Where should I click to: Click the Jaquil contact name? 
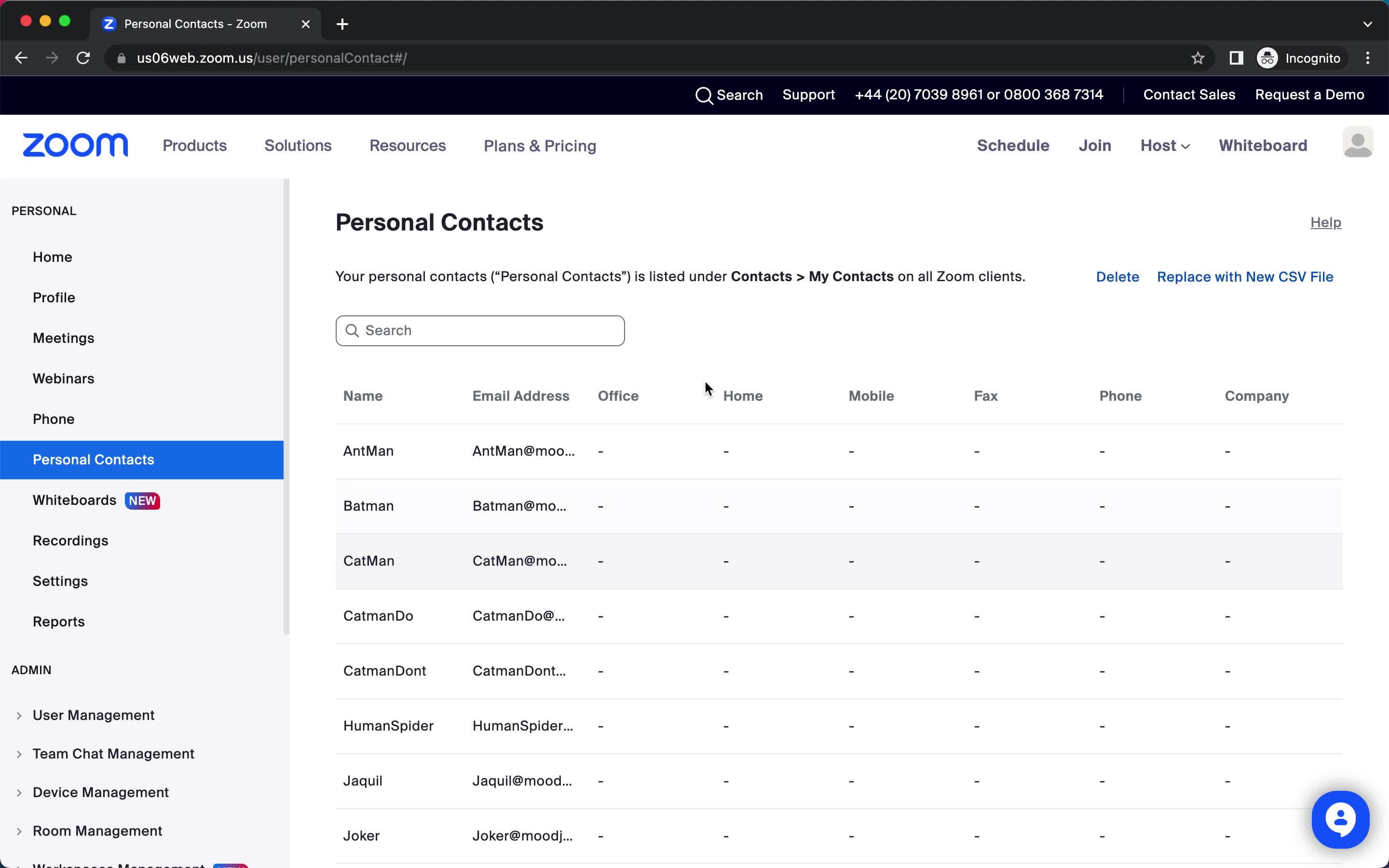[363, 781]
